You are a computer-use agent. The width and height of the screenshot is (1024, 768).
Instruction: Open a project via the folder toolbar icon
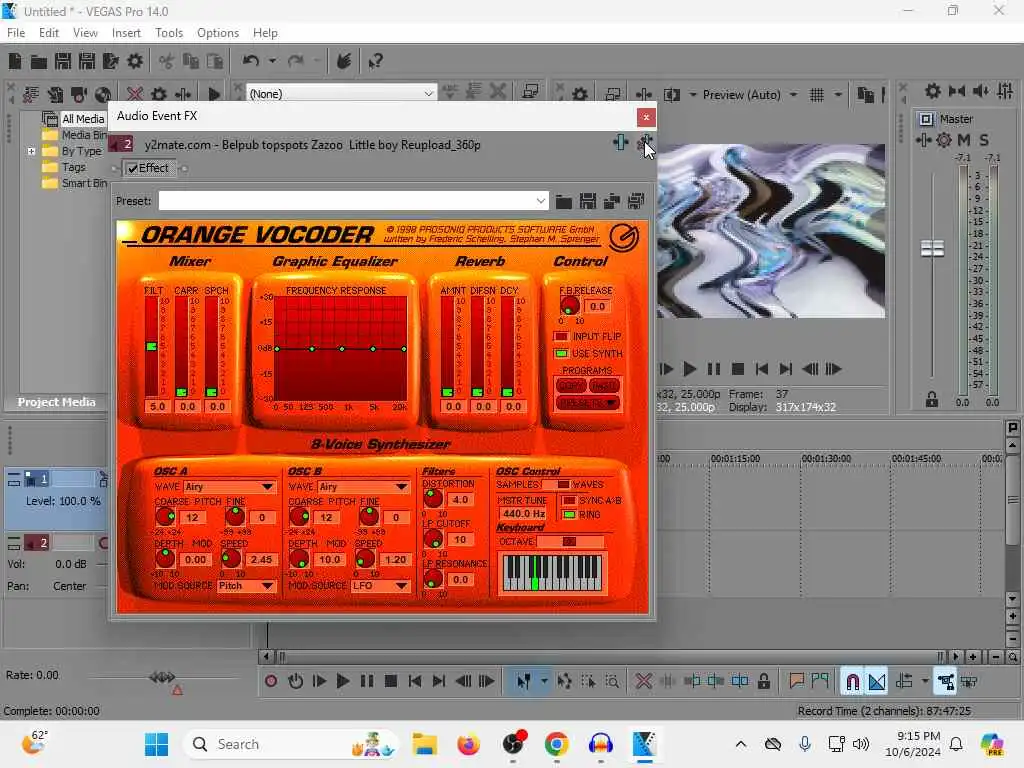pyautogui.click(x=39, y=61)
